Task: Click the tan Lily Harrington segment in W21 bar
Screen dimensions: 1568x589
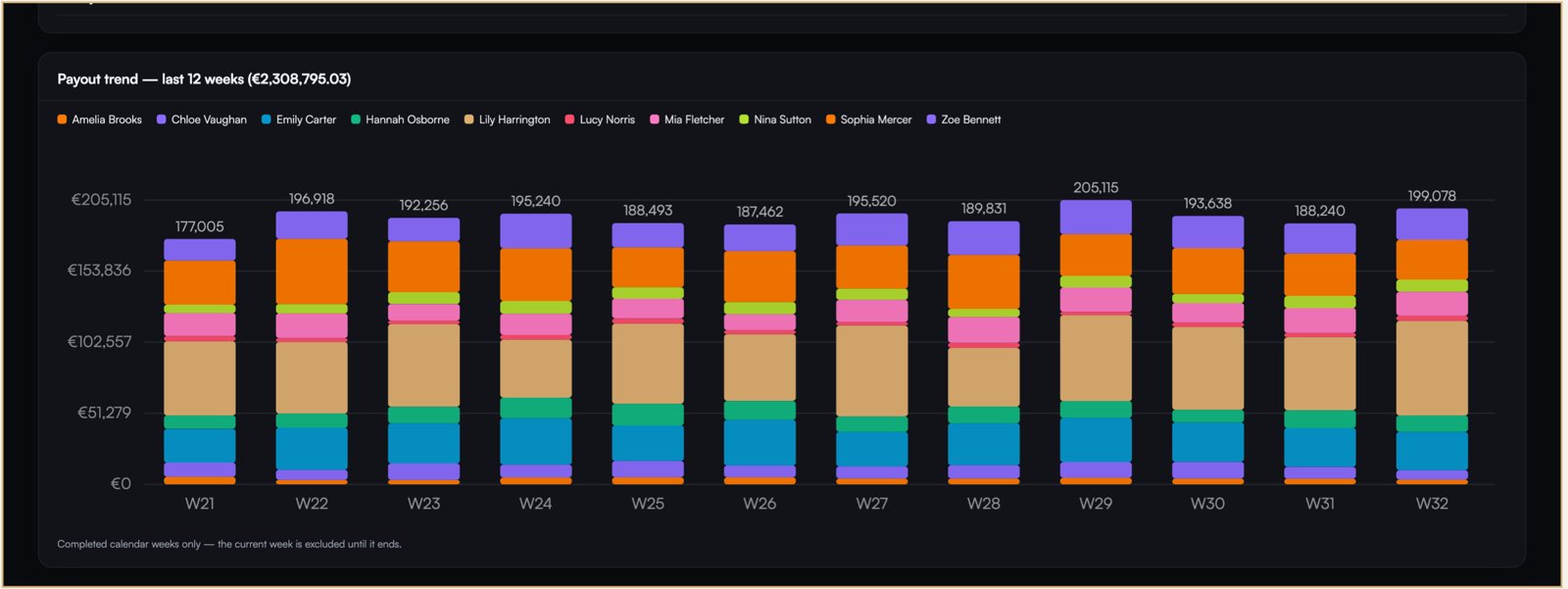Action: pos(199,378)
